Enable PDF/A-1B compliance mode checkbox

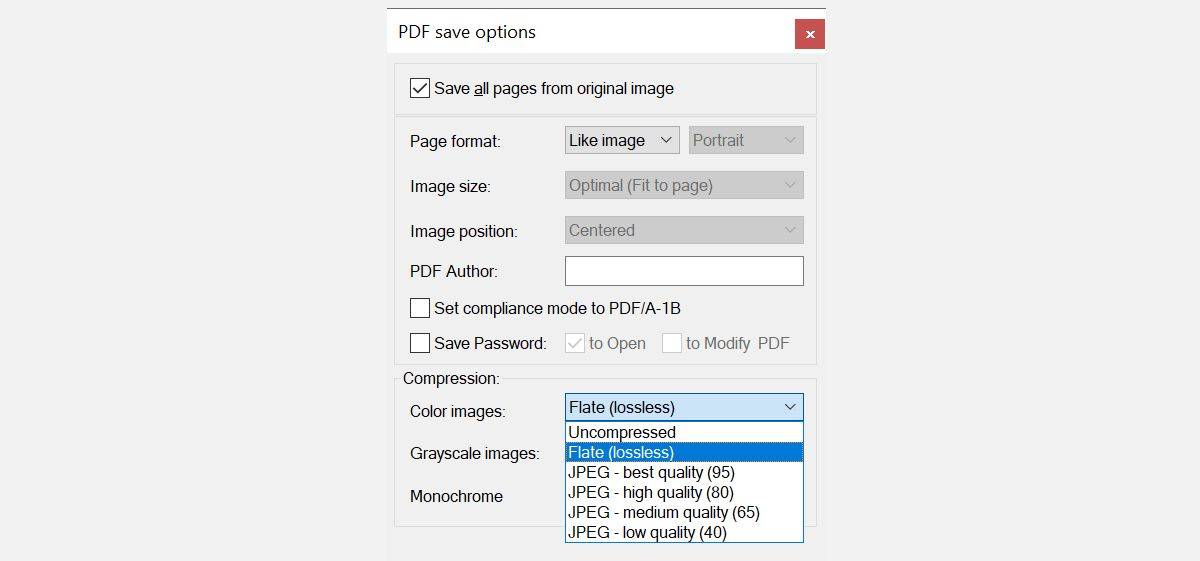[420, 308]
